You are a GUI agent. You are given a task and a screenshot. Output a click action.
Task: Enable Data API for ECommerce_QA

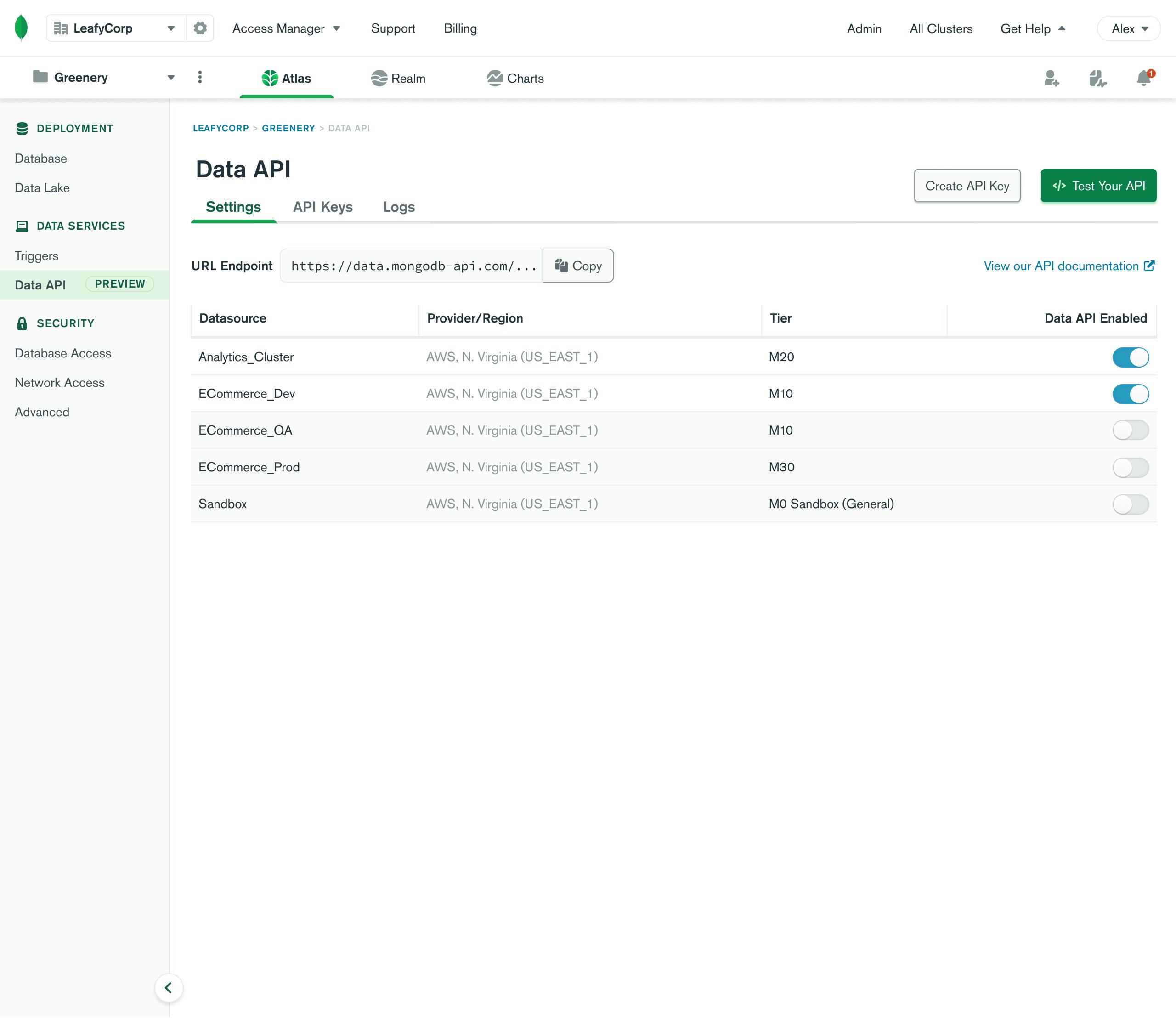pyautogui.click(x=1130, y=430)
